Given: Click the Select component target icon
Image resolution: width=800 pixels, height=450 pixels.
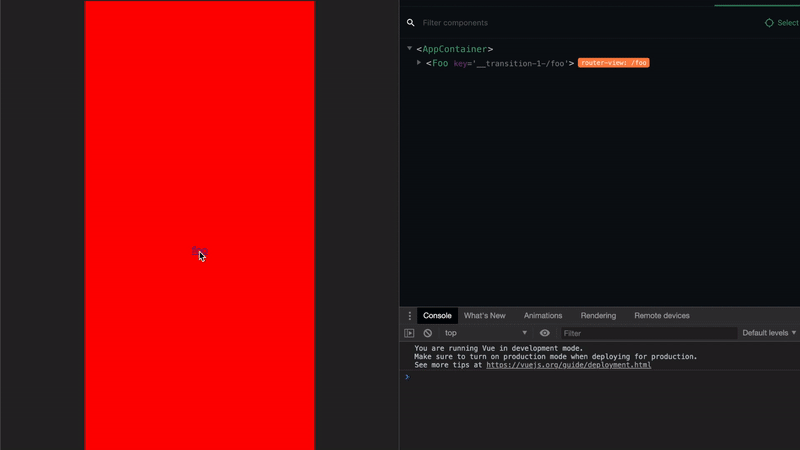Looking at the screenshot, I should pos(769,23).
